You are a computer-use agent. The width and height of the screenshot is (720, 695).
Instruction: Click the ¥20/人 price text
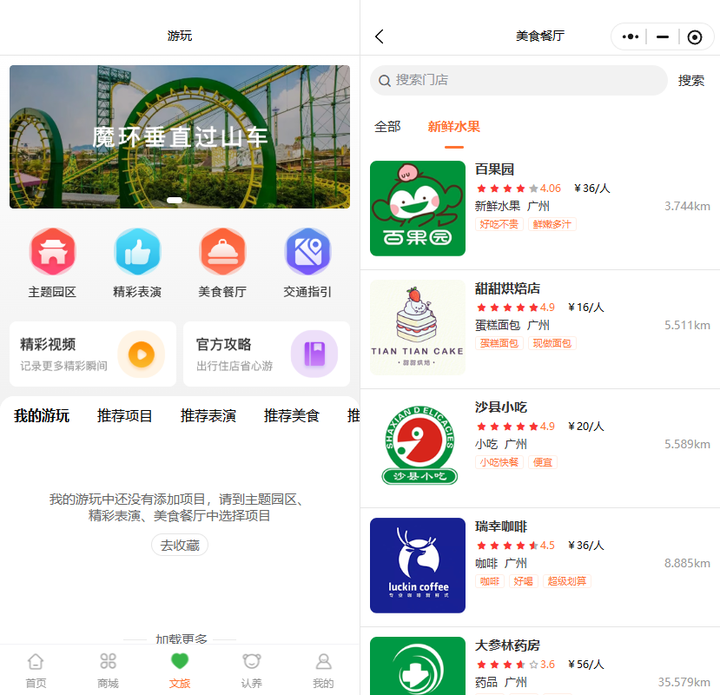(x=586, y=426)
